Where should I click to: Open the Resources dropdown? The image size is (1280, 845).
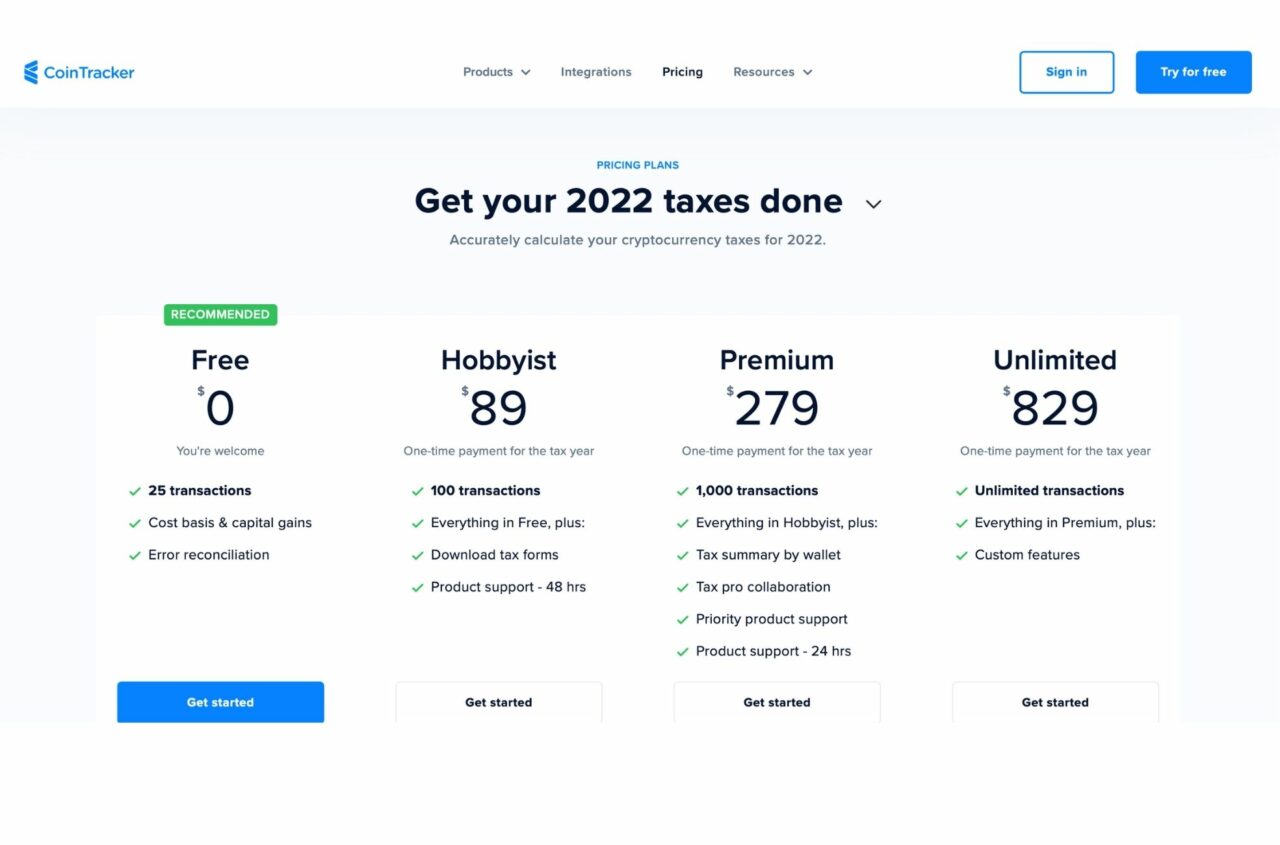[772, 71]
